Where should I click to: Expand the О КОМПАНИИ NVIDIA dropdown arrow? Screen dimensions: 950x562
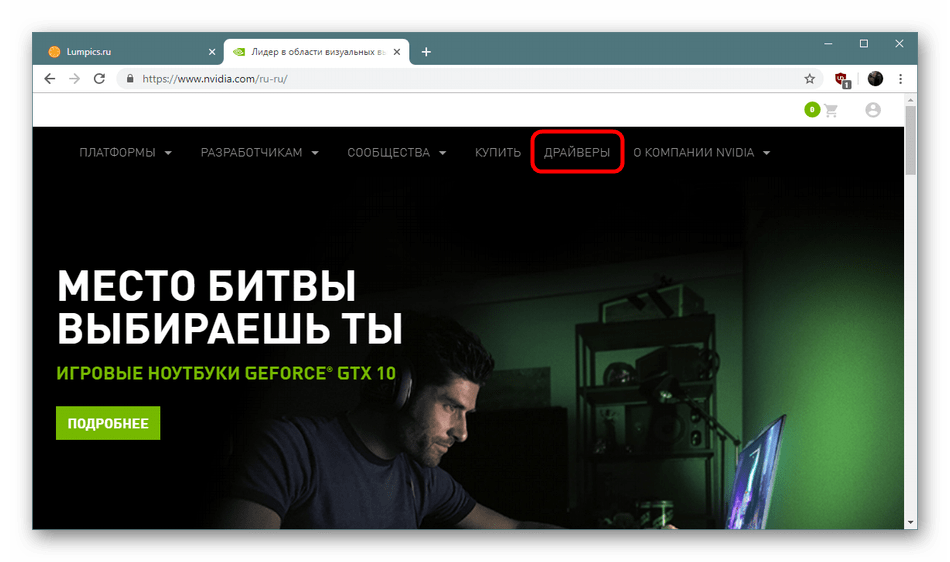[x=766, y=153]
